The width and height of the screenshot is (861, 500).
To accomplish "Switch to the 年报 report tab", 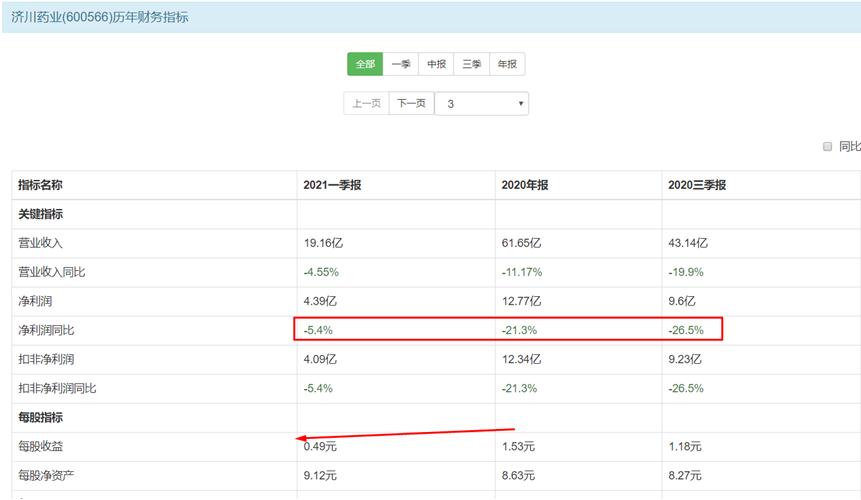I will point(507,64).
